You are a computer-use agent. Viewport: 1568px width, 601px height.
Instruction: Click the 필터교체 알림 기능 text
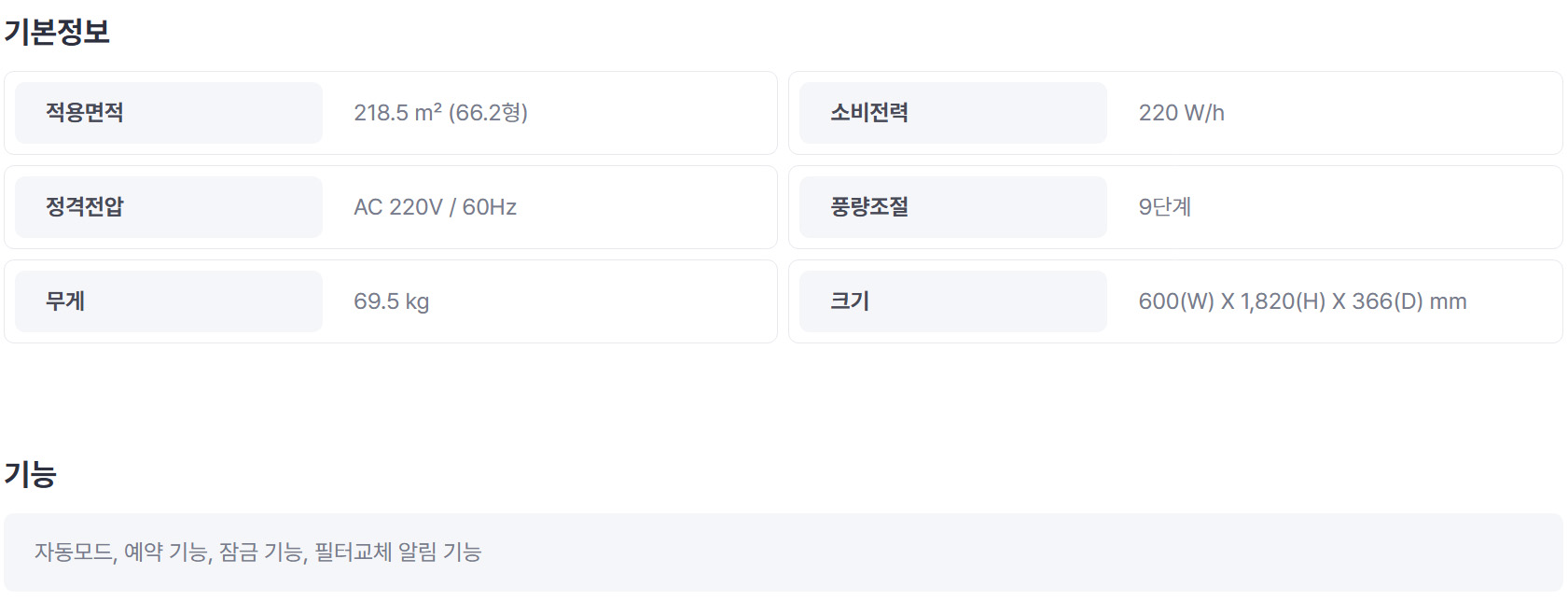click(x=398, y=552)
